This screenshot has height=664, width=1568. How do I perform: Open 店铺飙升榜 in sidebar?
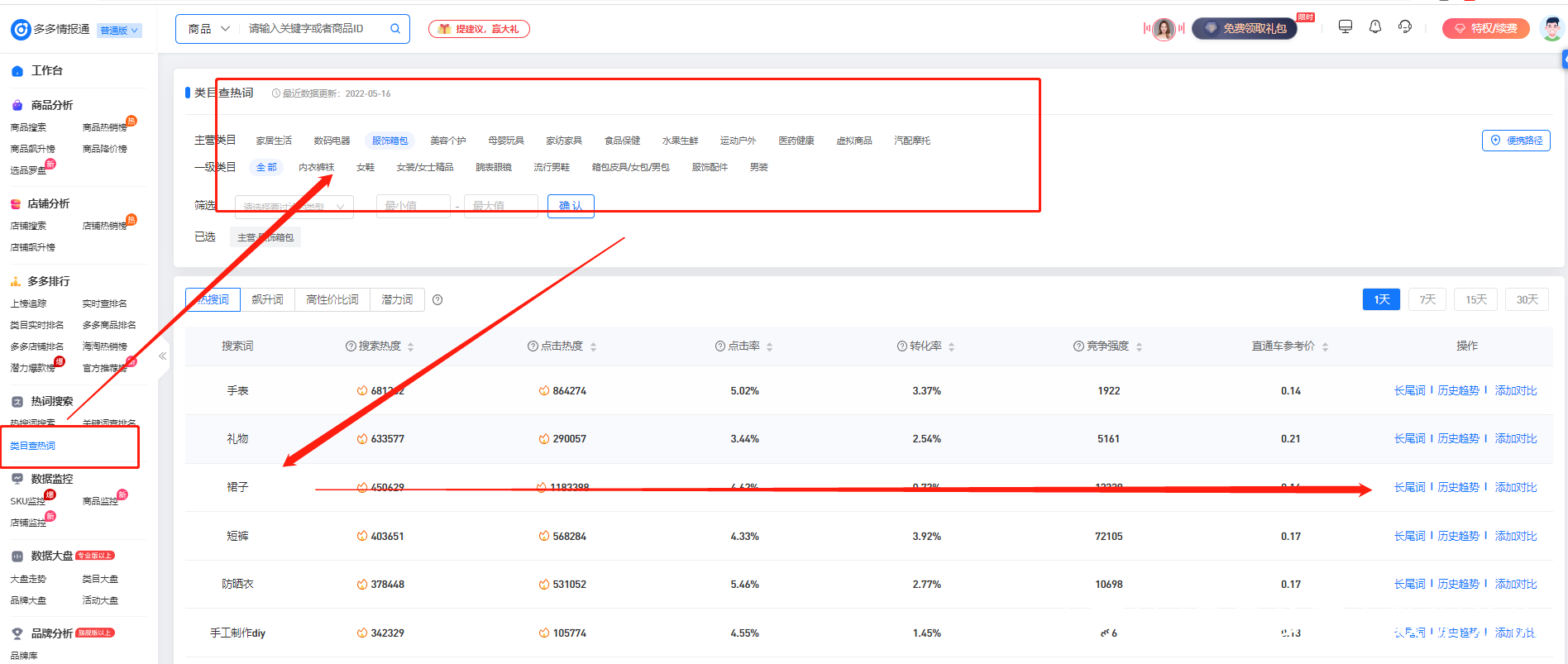33,247
